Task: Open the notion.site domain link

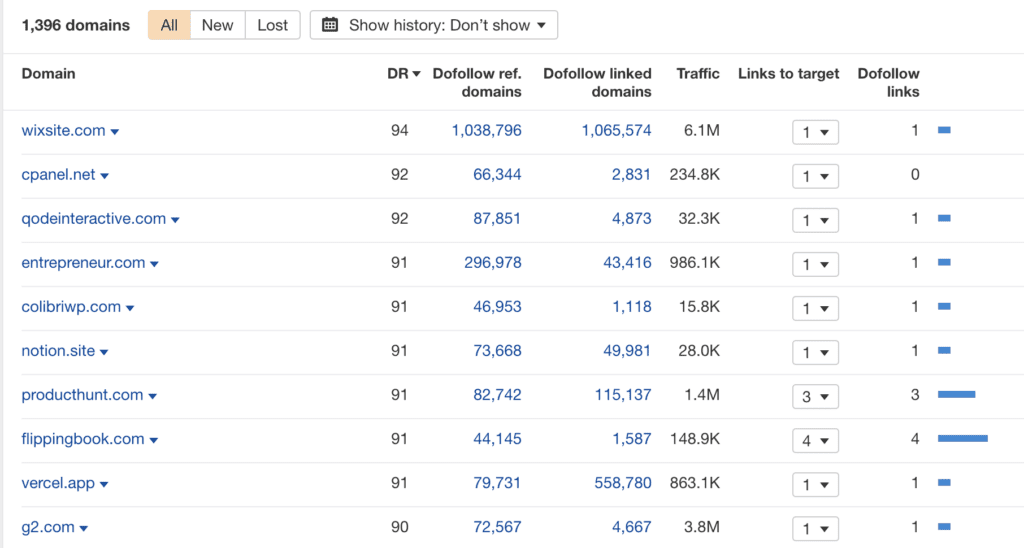Action: [58, 351]
